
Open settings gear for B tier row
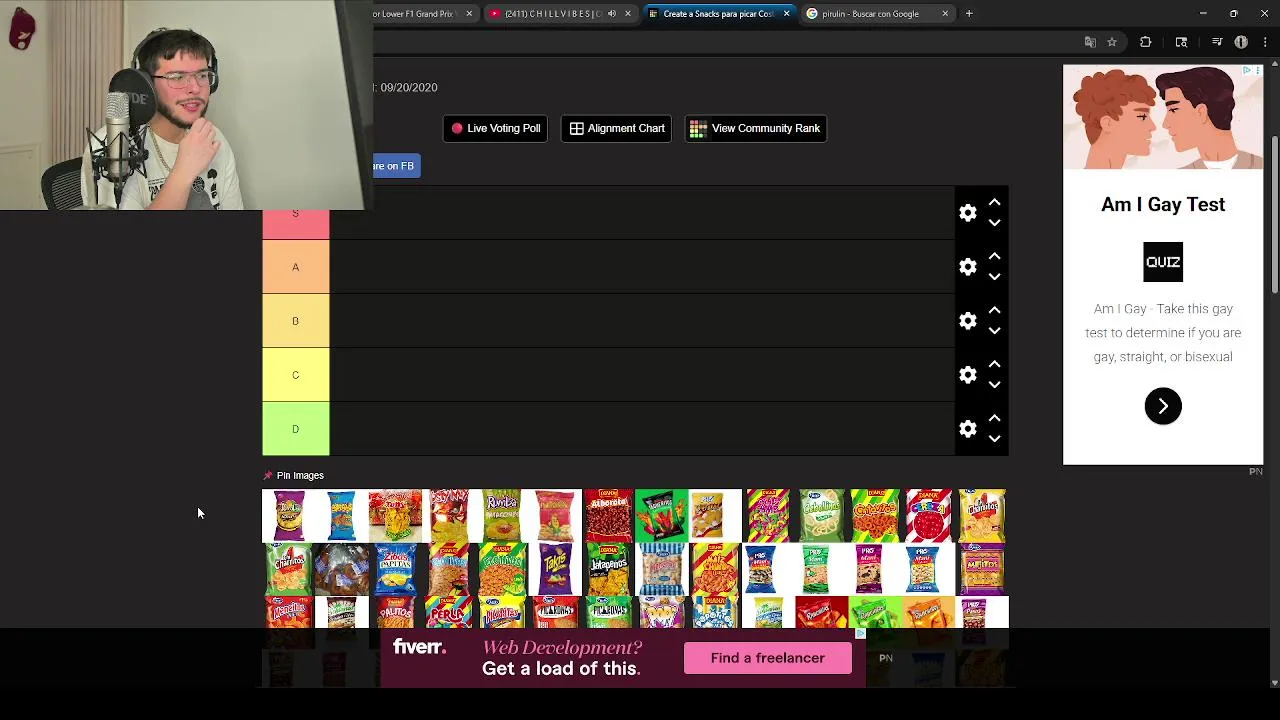967,321
